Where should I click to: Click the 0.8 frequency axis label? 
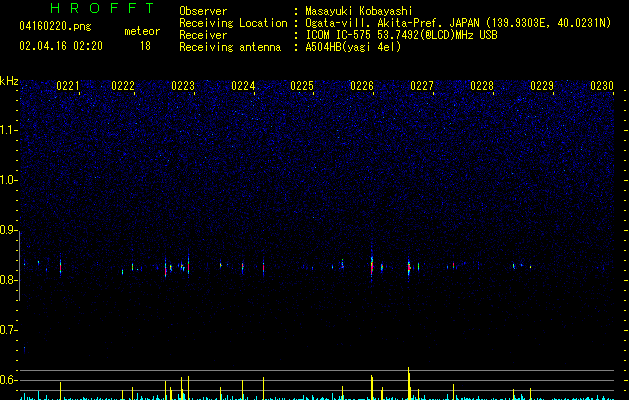coord(8,280)
